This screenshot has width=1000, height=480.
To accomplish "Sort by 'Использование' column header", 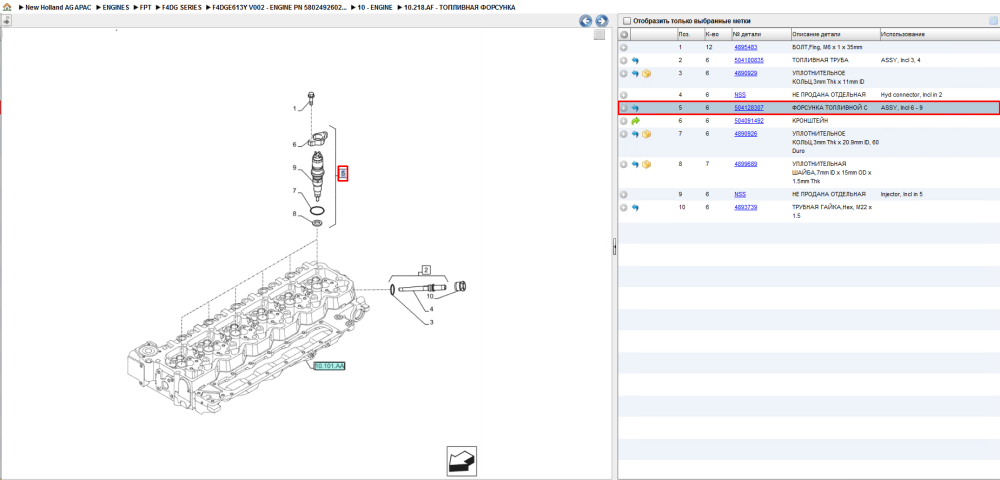I will (x=938, y=34).
